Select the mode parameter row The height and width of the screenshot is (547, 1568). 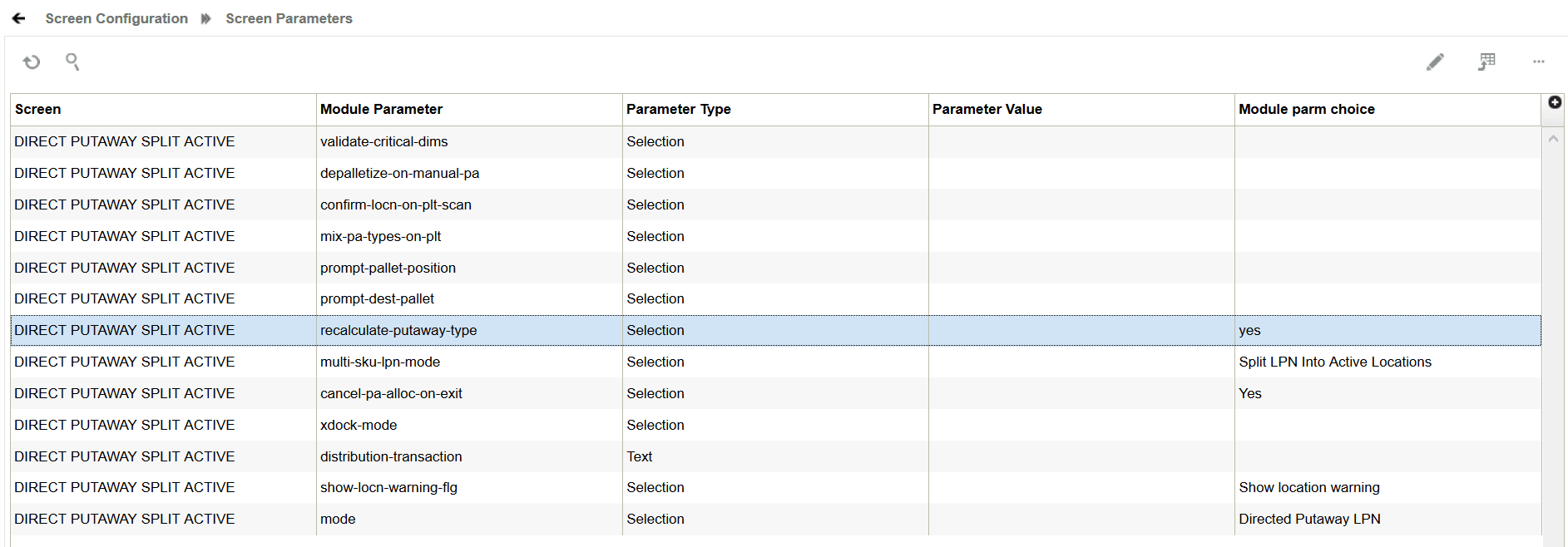[775, 519]
